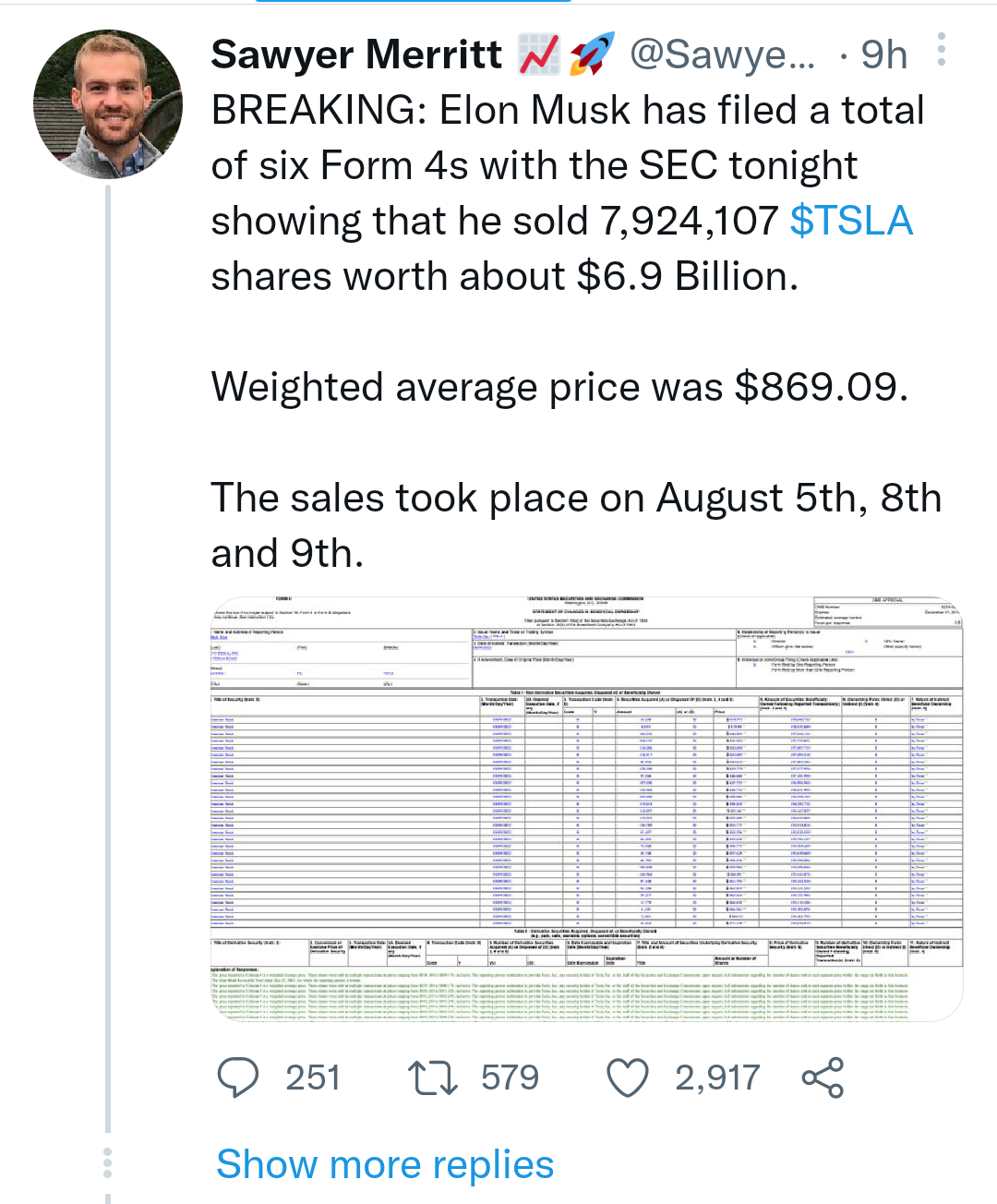The width and height of the screenshot is (997, 1204).
Task: Visit the Sawyer Merritt display name
Action: [x=356, y=54]
